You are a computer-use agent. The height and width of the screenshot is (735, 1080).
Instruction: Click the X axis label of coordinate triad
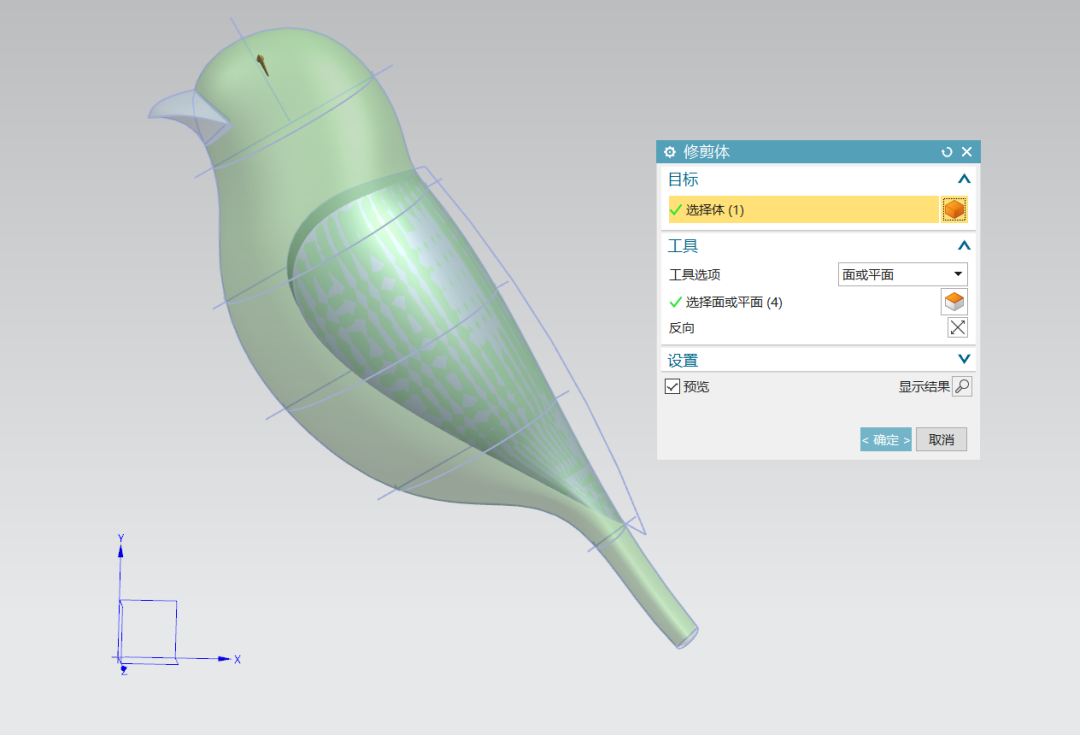(x=237, y=659)
